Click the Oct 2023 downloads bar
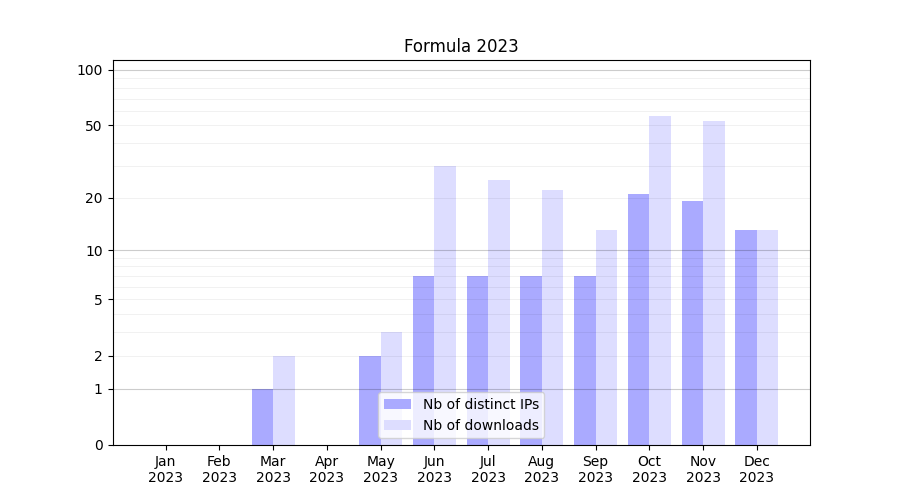Image resolution: width=900 pixels, height=500 pixels. pos(660,280)
